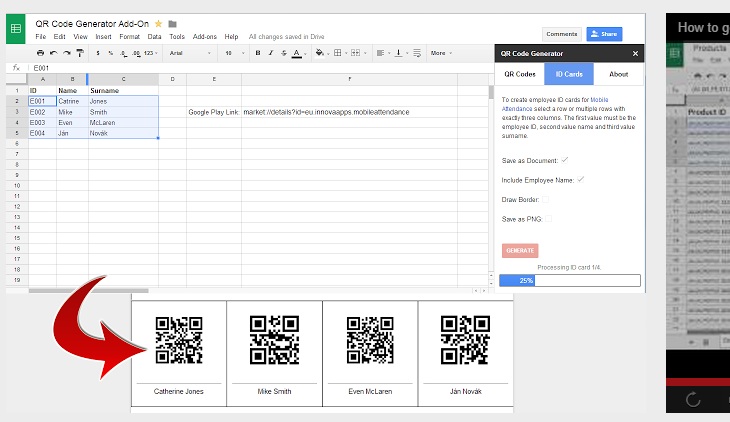Format selection as currency
Image resolution: width=730 pixels, height=422 pixels.
[98, 53]
